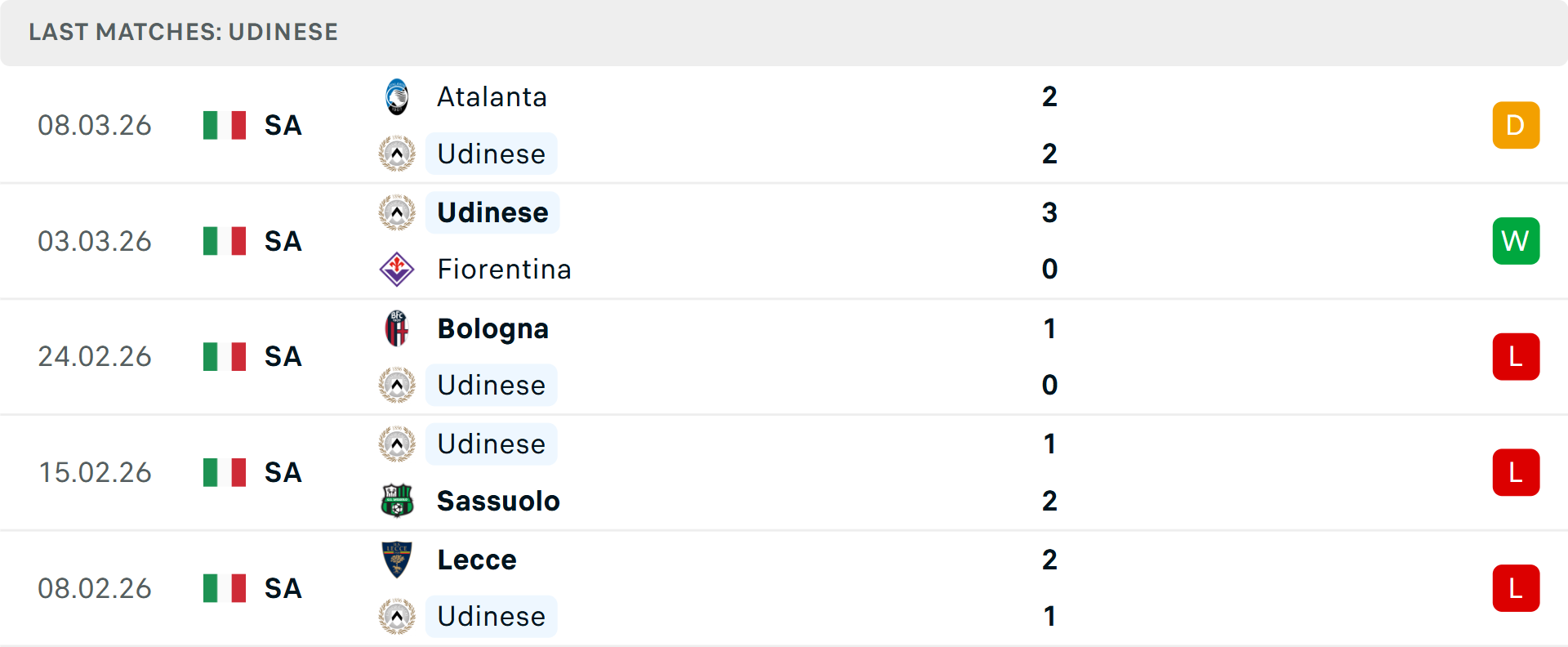This screenshot has height=647, width=1568.
Task: Click the Last Matches: Udinese header
Action: pyautogui.click(x=183, y=32)
